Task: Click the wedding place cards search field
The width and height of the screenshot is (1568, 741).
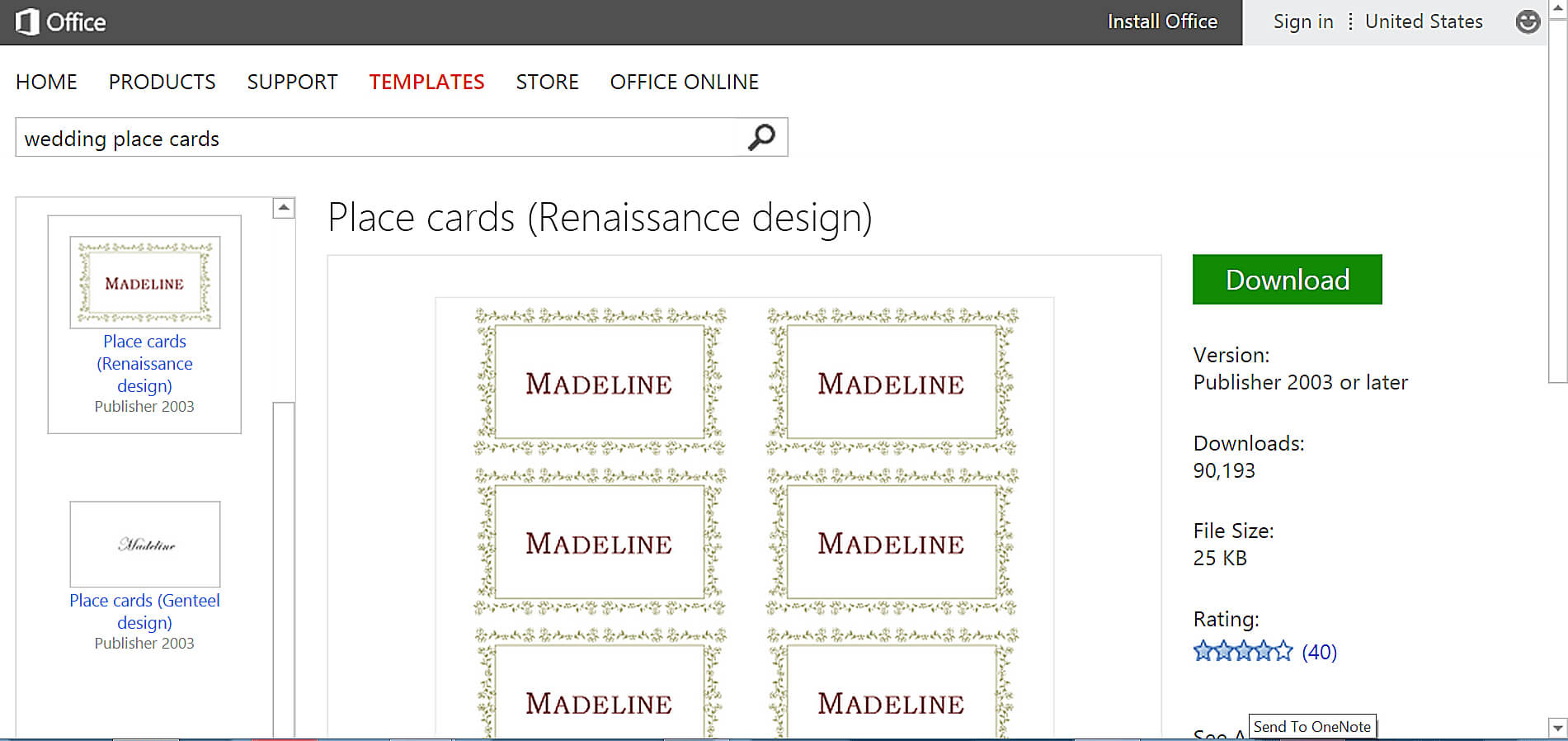Action: tap(375, 138)
